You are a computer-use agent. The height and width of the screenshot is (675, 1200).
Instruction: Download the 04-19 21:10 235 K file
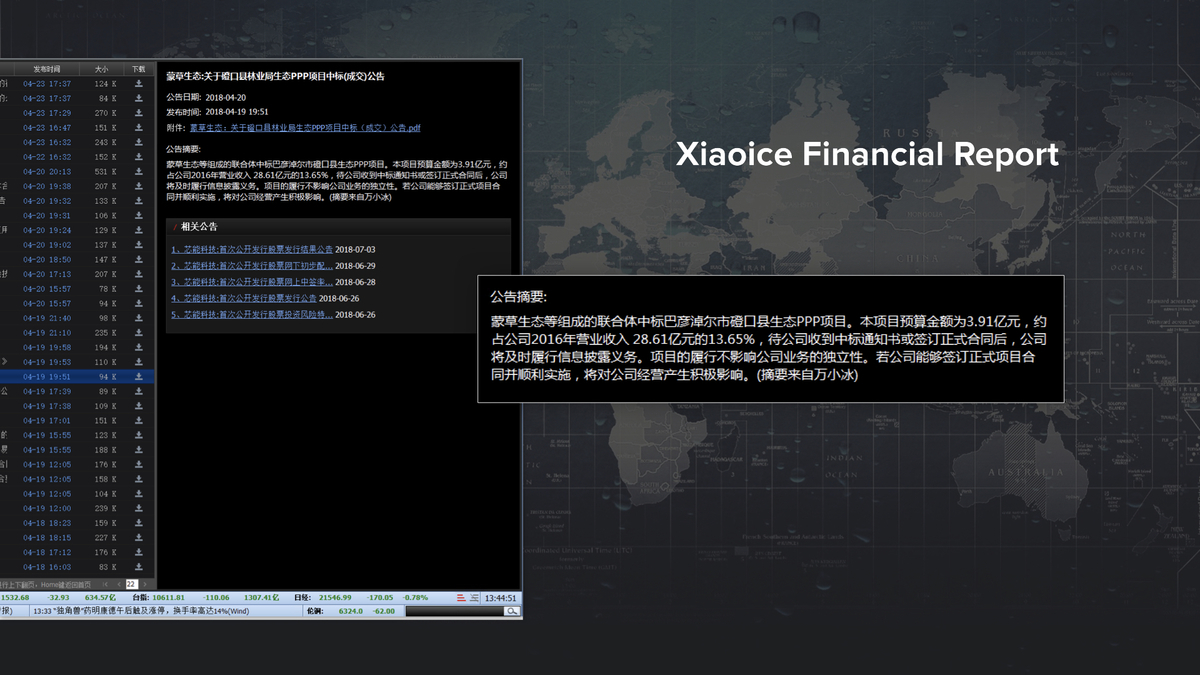139,333
